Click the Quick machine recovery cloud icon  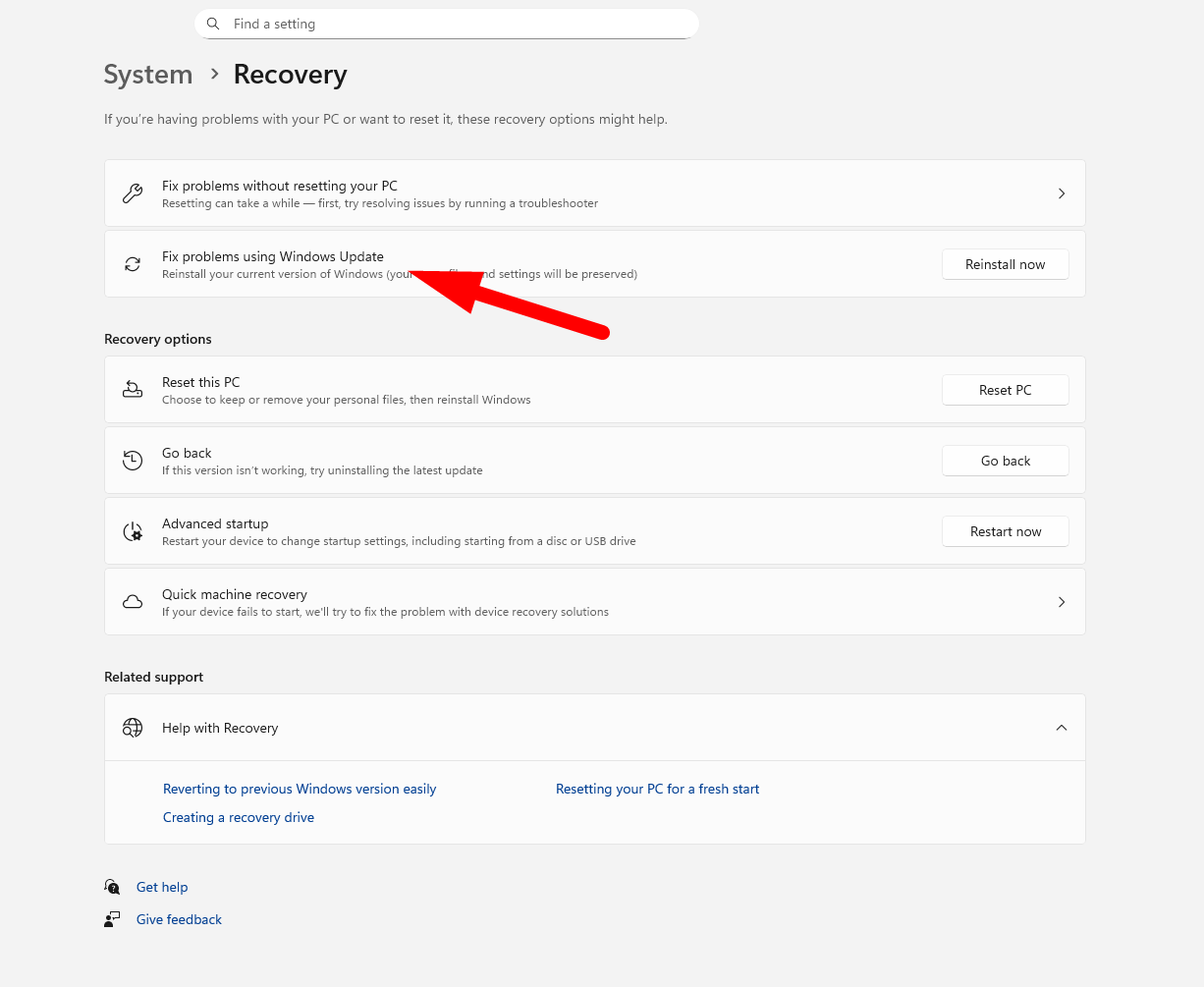pos(133,602)
